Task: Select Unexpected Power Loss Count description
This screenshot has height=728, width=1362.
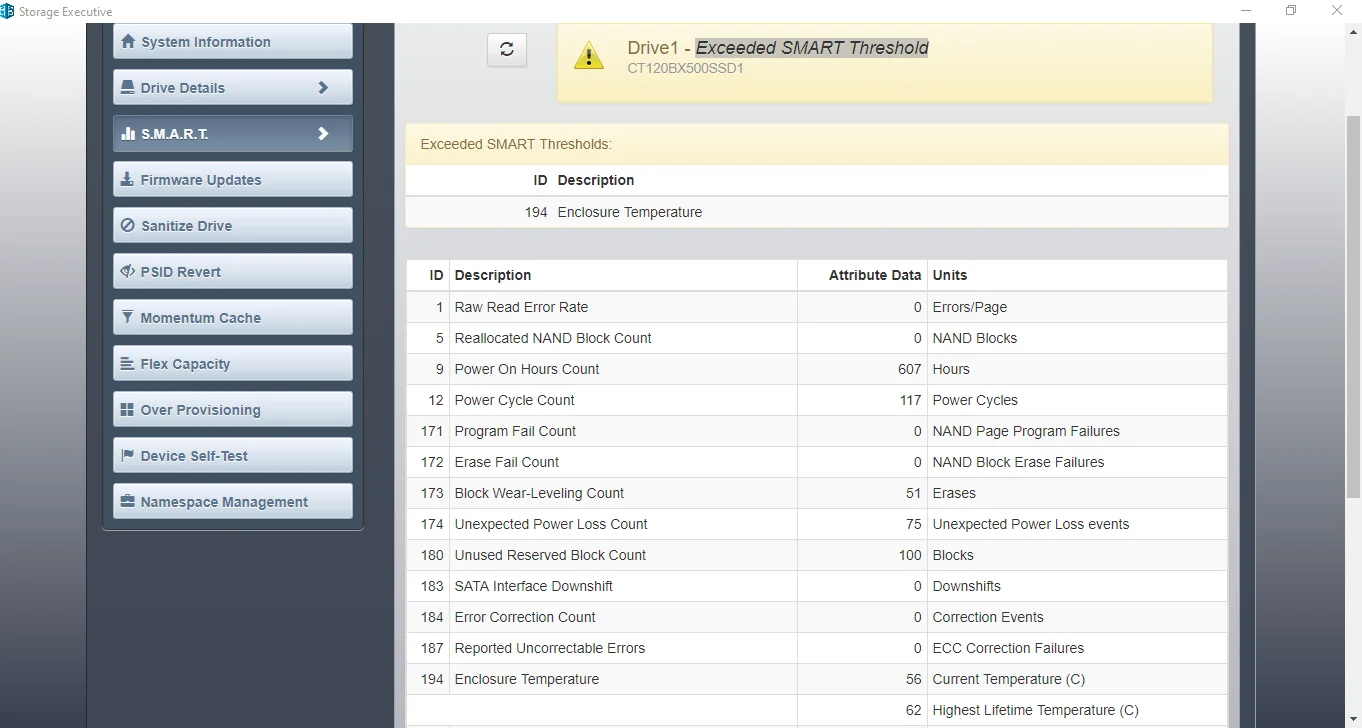Action: click(x=551, y=524)
